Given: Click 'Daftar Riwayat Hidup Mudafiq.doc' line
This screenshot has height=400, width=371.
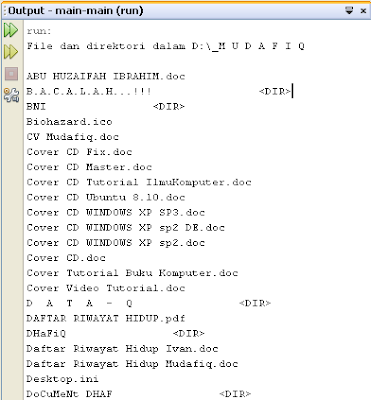Looking at the screenshot, I should [x=132, y=364].
